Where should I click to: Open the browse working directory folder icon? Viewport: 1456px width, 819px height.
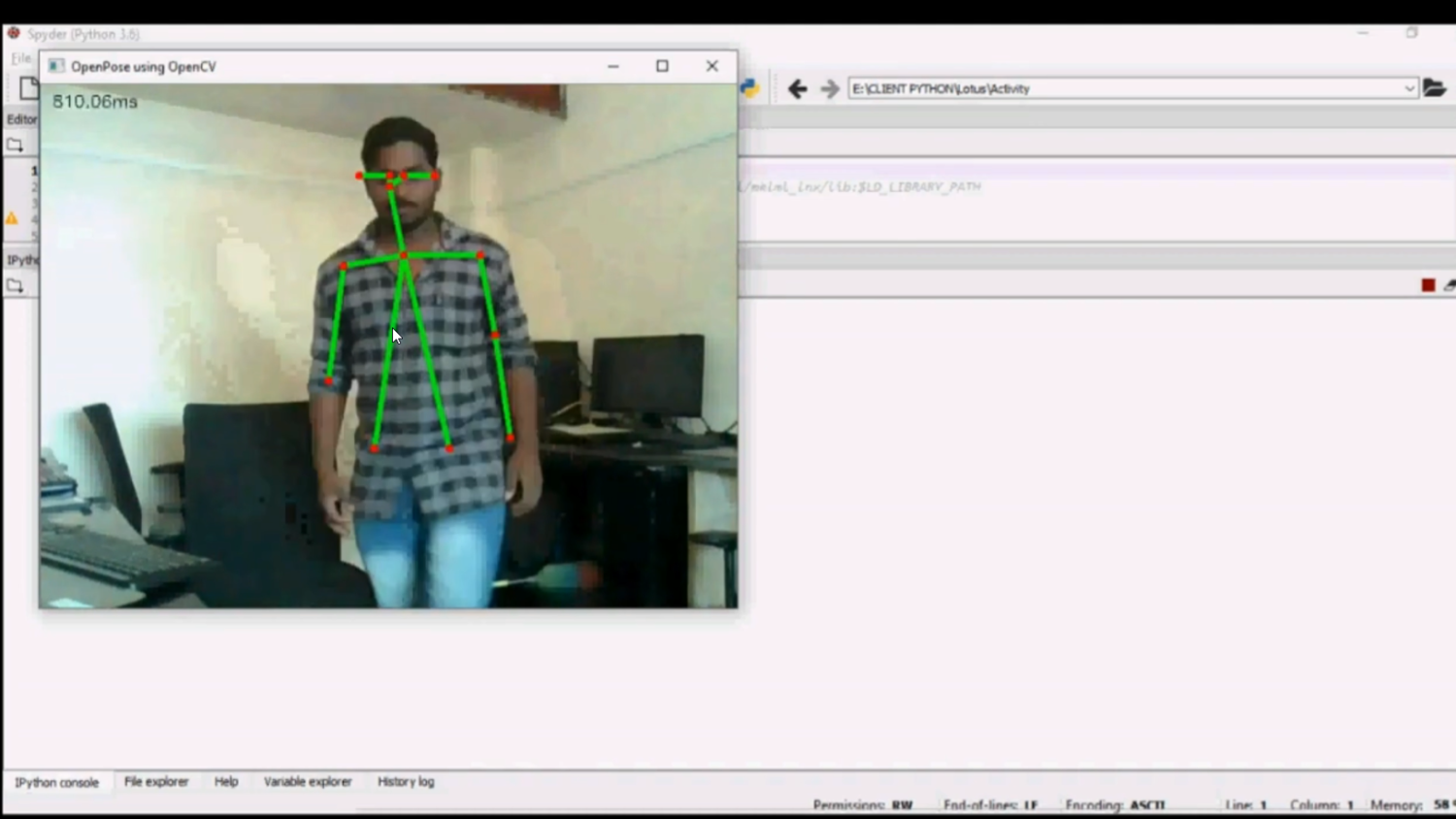[1434, 88]
